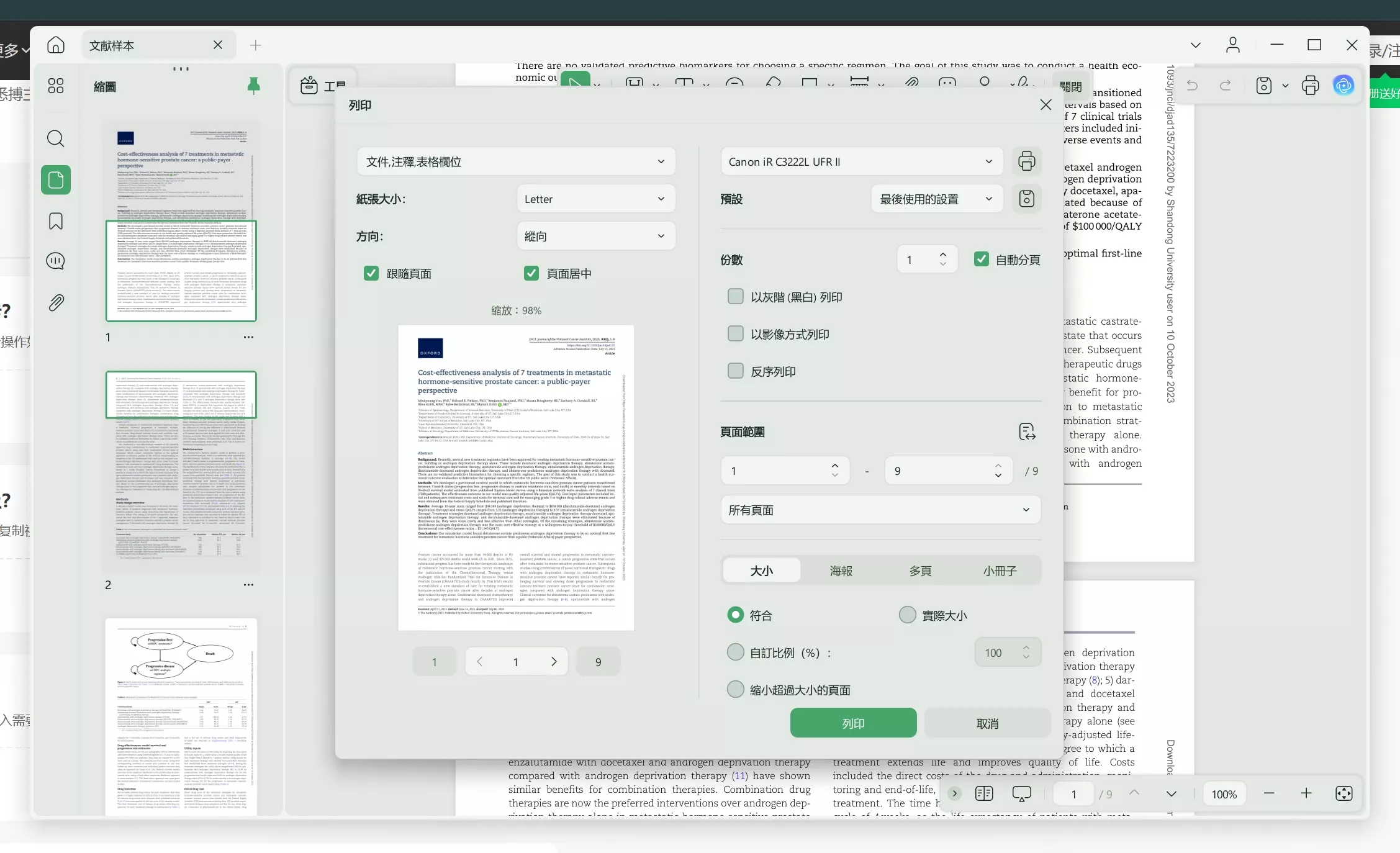Image resolution: width=1400 pixels, height=853 pixels.
Task: Enable grayscale (黑白) printing checkbox
Action: click(736, 297)
